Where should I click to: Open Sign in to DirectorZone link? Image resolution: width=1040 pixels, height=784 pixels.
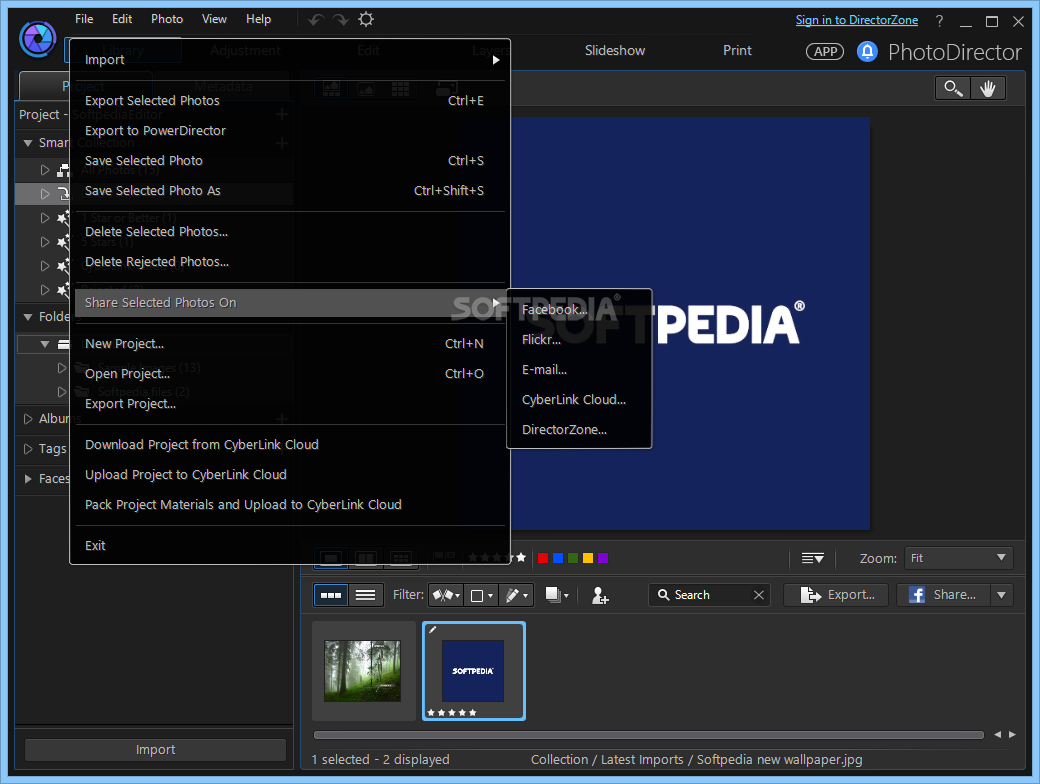coord(856,20)
